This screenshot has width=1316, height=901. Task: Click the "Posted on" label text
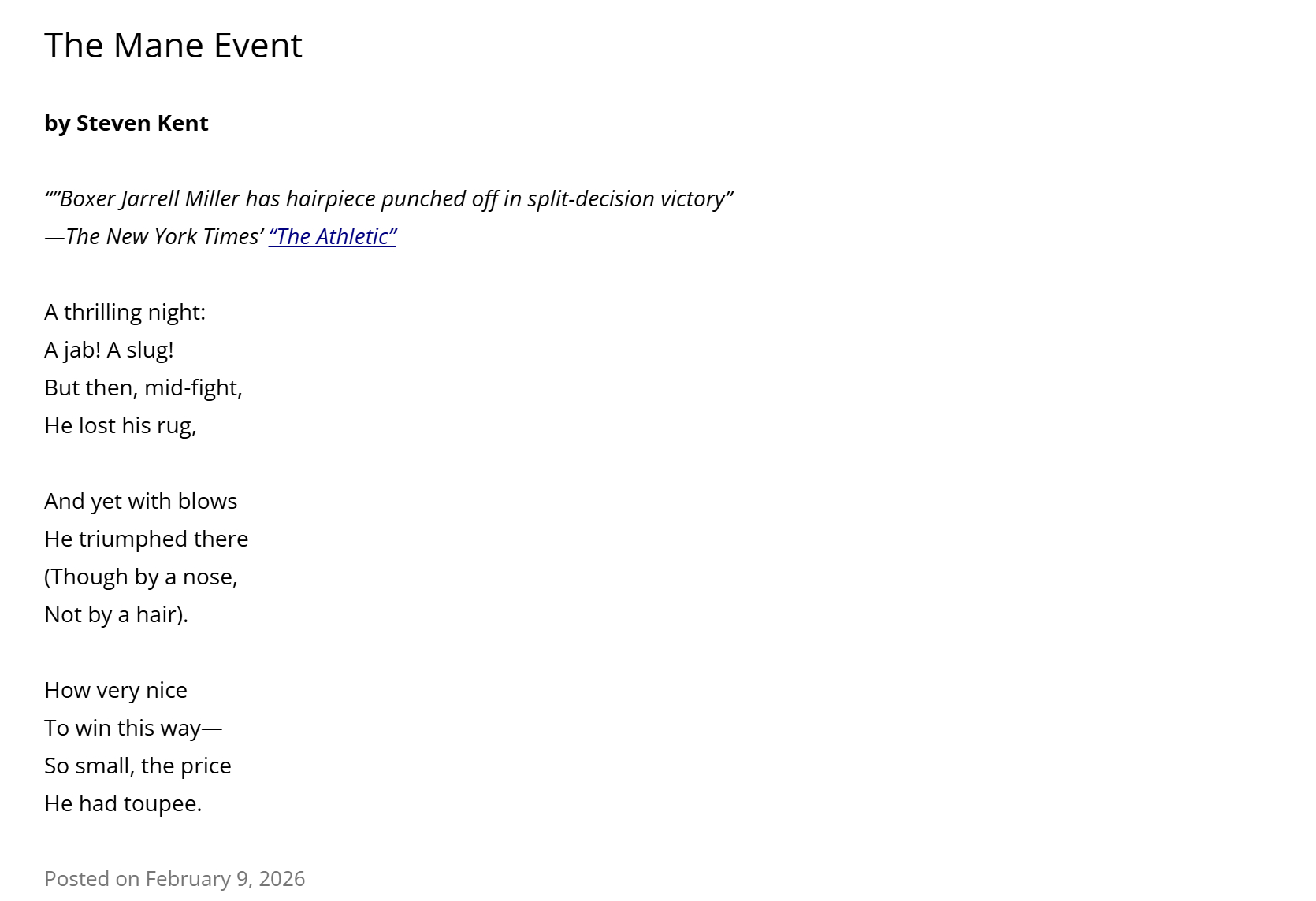tap(91, 878)
